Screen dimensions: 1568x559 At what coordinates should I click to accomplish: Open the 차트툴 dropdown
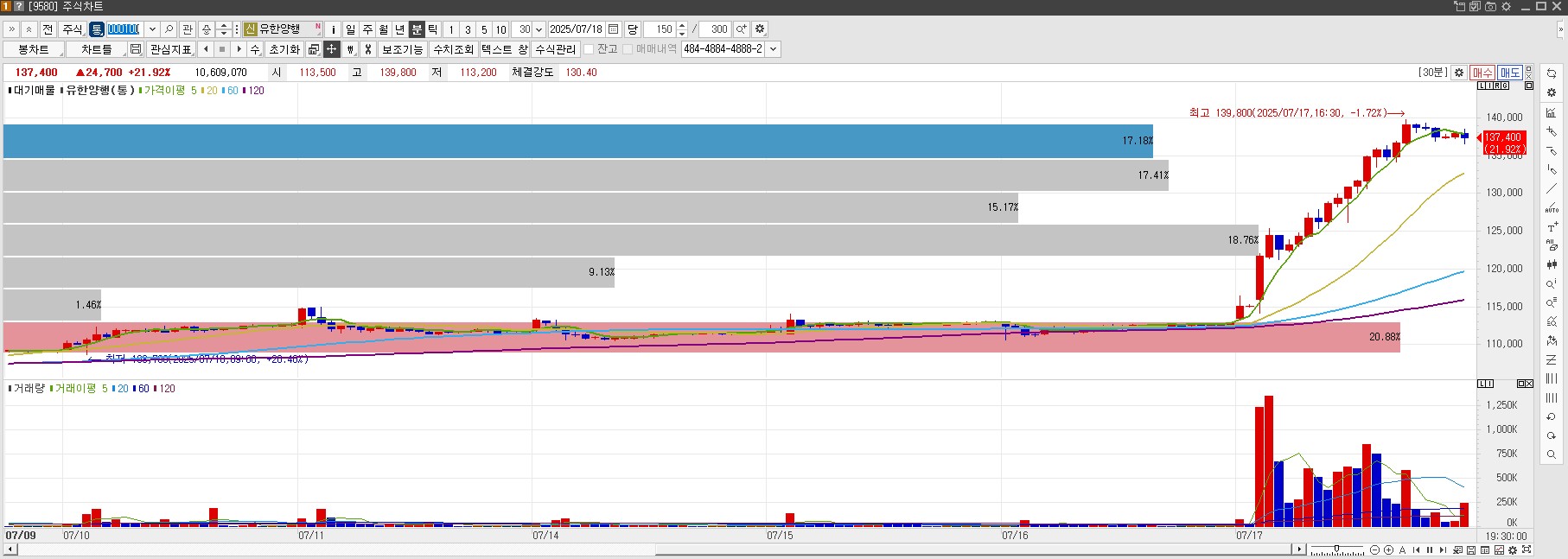tap(97, 49)
